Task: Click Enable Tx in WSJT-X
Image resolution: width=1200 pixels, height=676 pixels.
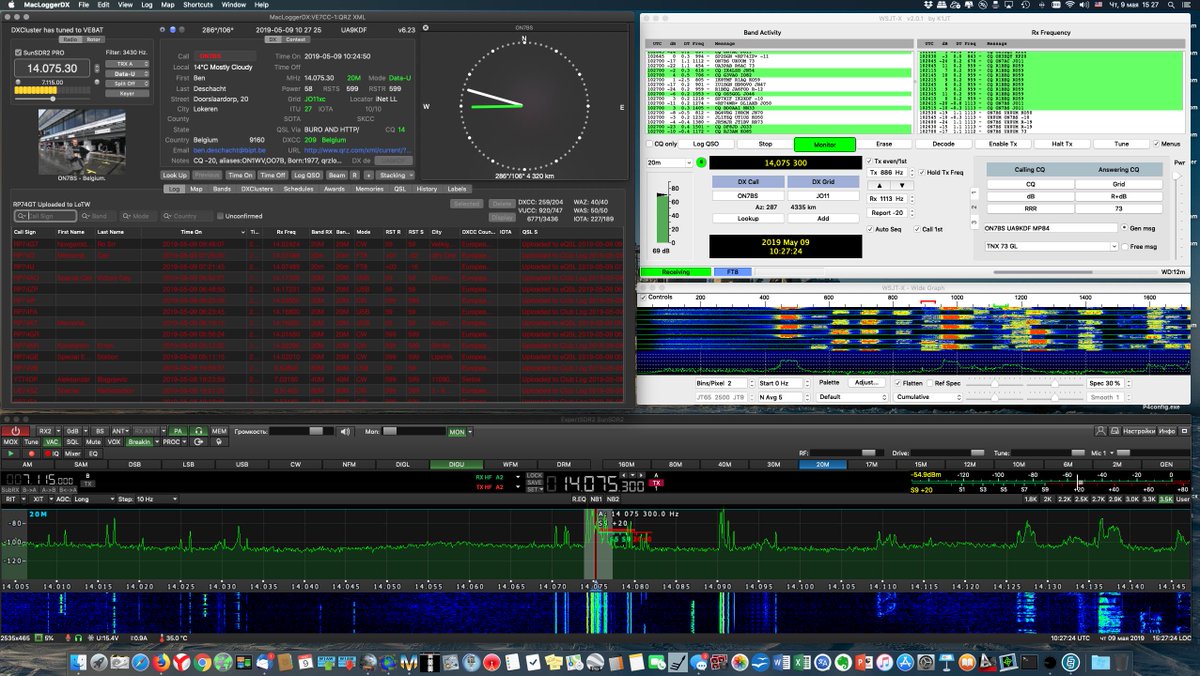Action: point(1003,144)
